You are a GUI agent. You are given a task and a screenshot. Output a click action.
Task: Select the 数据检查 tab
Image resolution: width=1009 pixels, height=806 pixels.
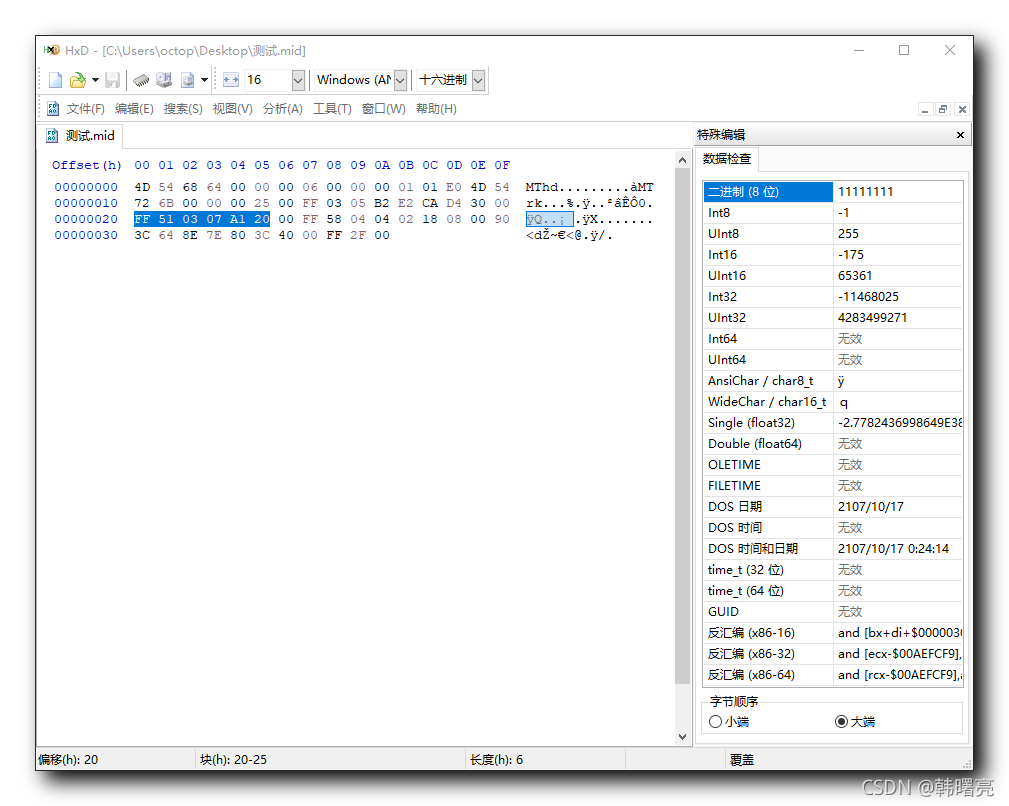click(x=727, y=159)
